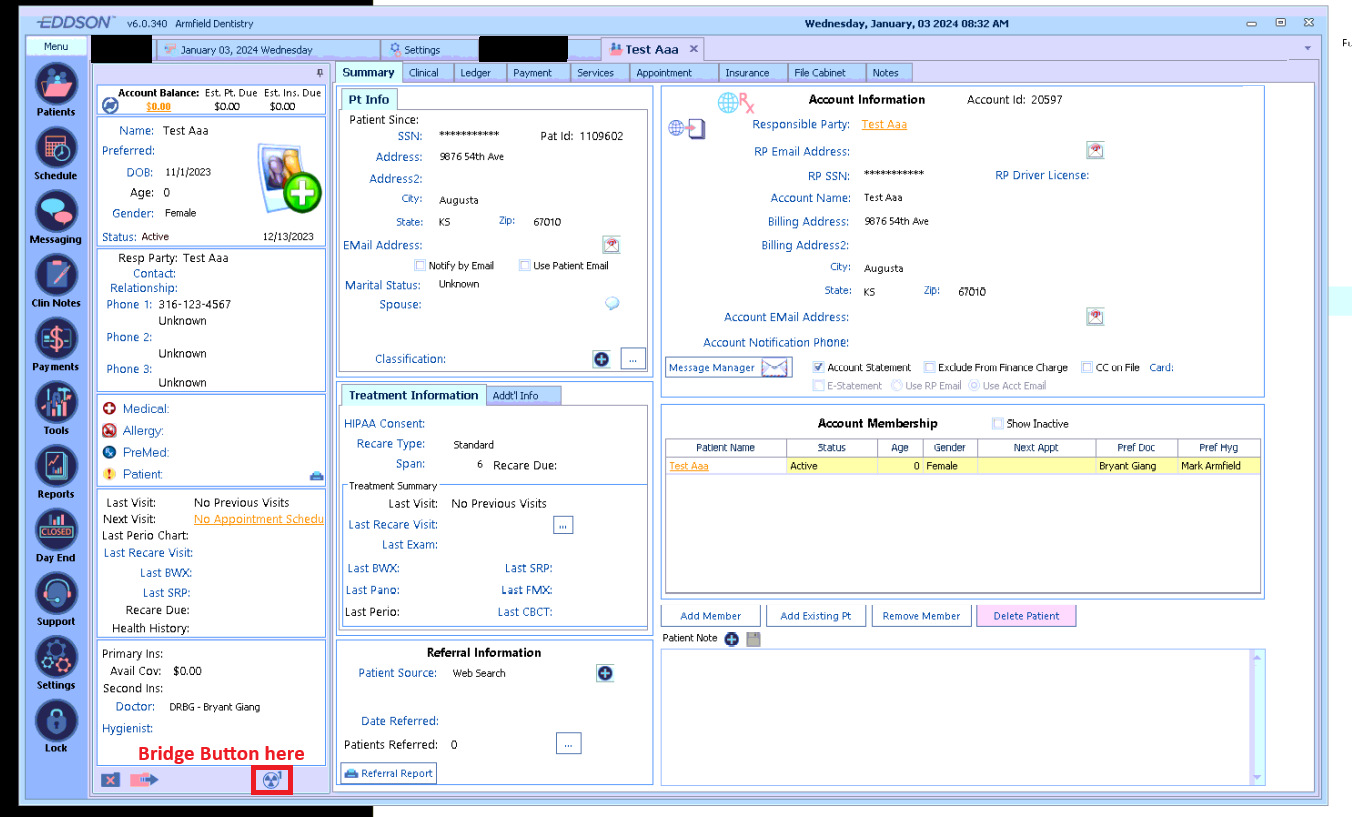The height and width of the screenshot is (817, 1352).
Task: Open the Patients Referred ellipsis button
Action: 568,744
